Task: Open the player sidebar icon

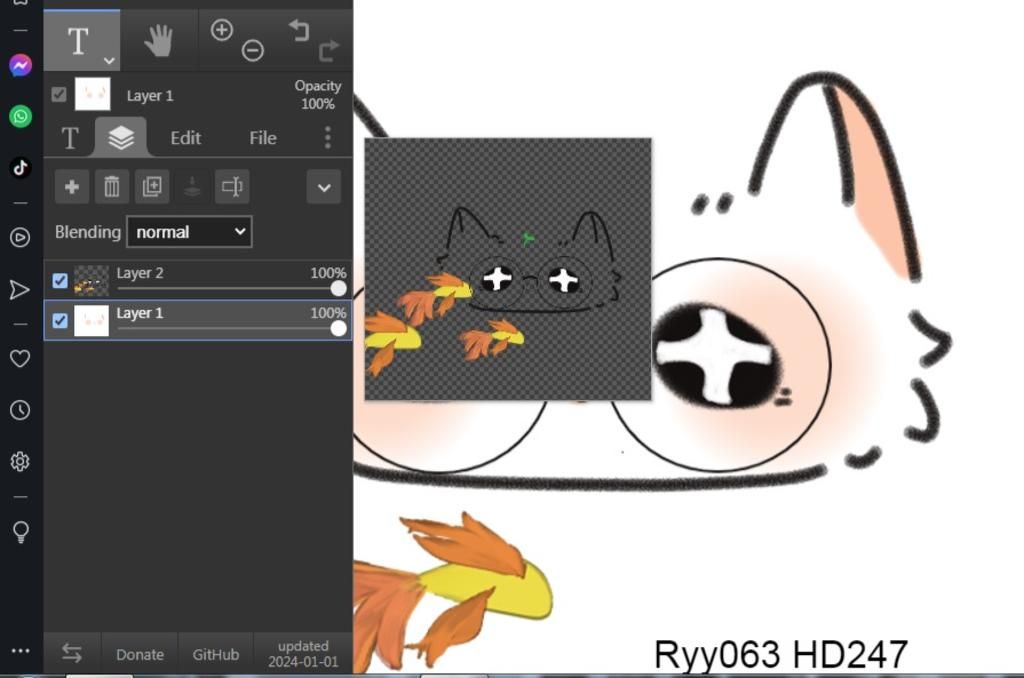Action: pos(20,238)
